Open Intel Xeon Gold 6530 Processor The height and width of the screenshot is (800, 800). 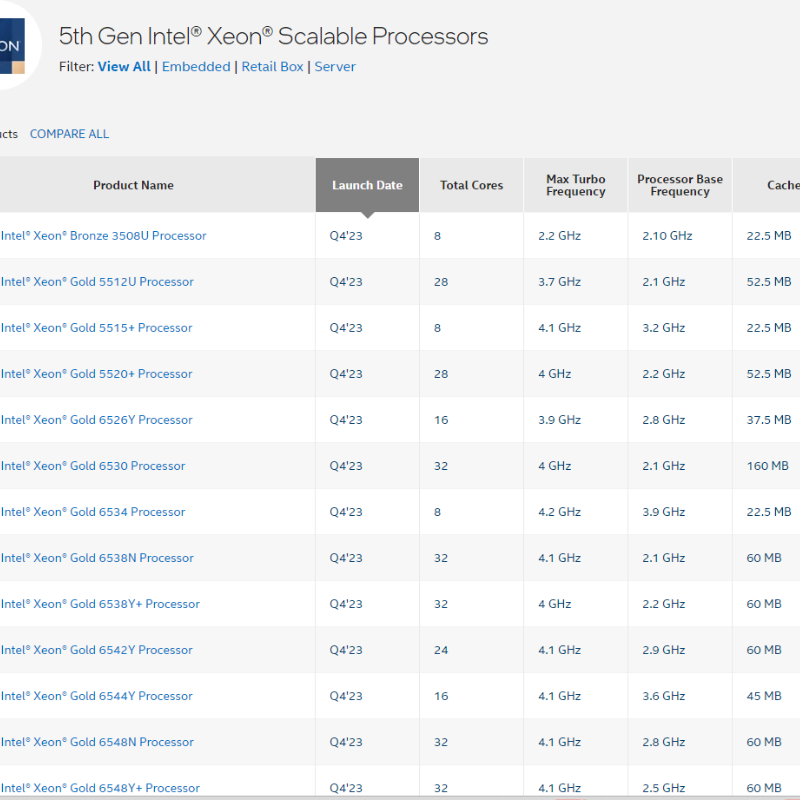pos(93,466)
